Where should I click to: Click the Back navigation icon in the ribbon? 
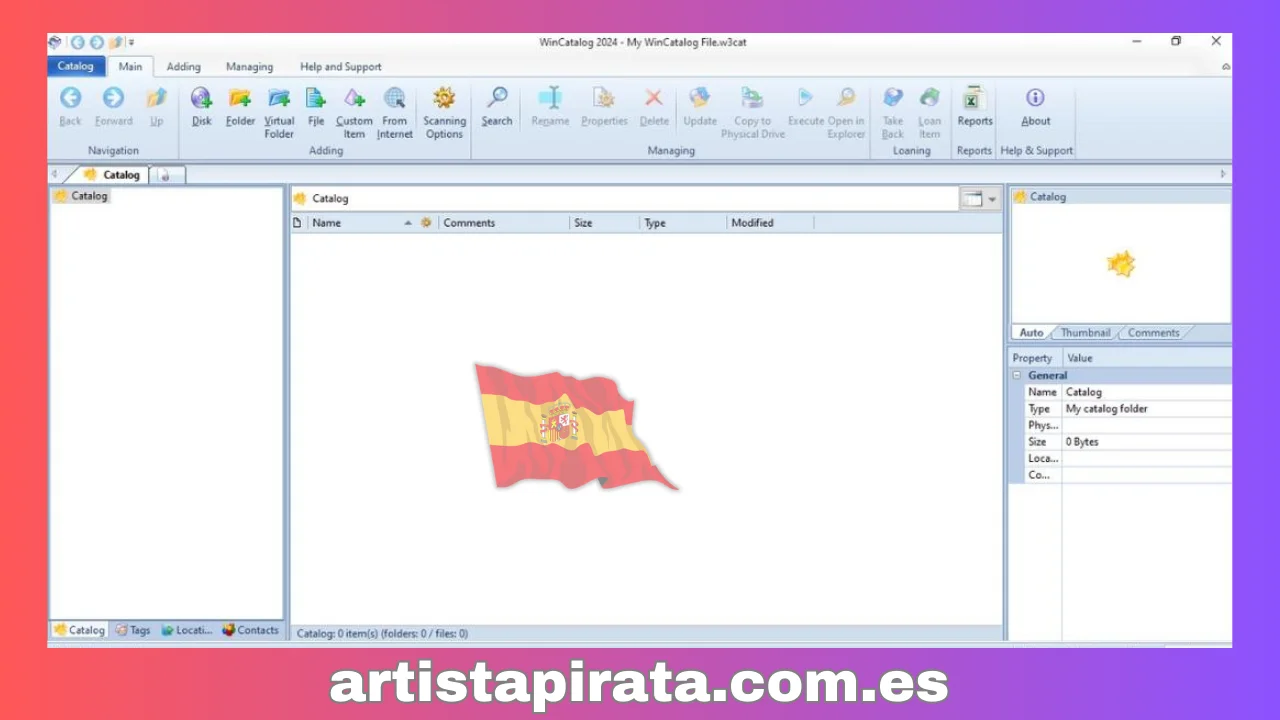70,98
